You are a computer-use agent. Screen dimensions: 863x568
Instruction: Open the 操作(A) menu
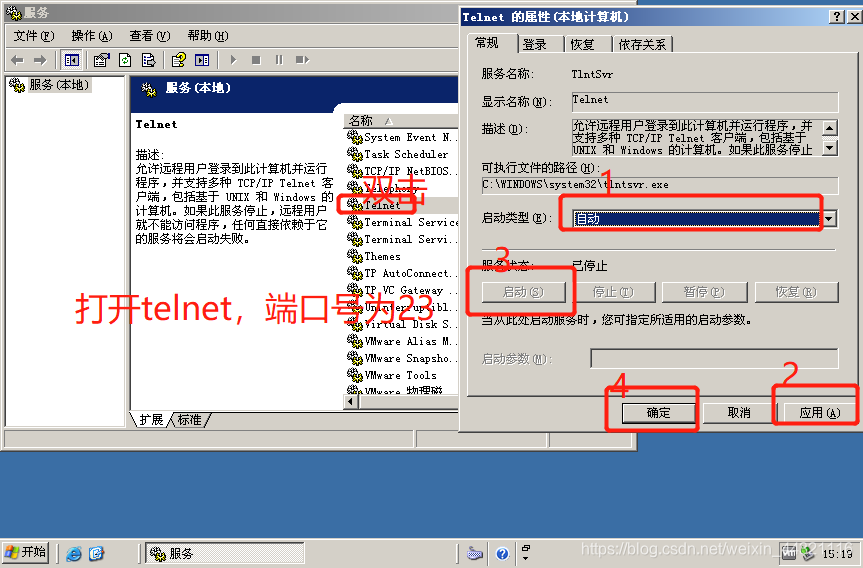(92, 36)
